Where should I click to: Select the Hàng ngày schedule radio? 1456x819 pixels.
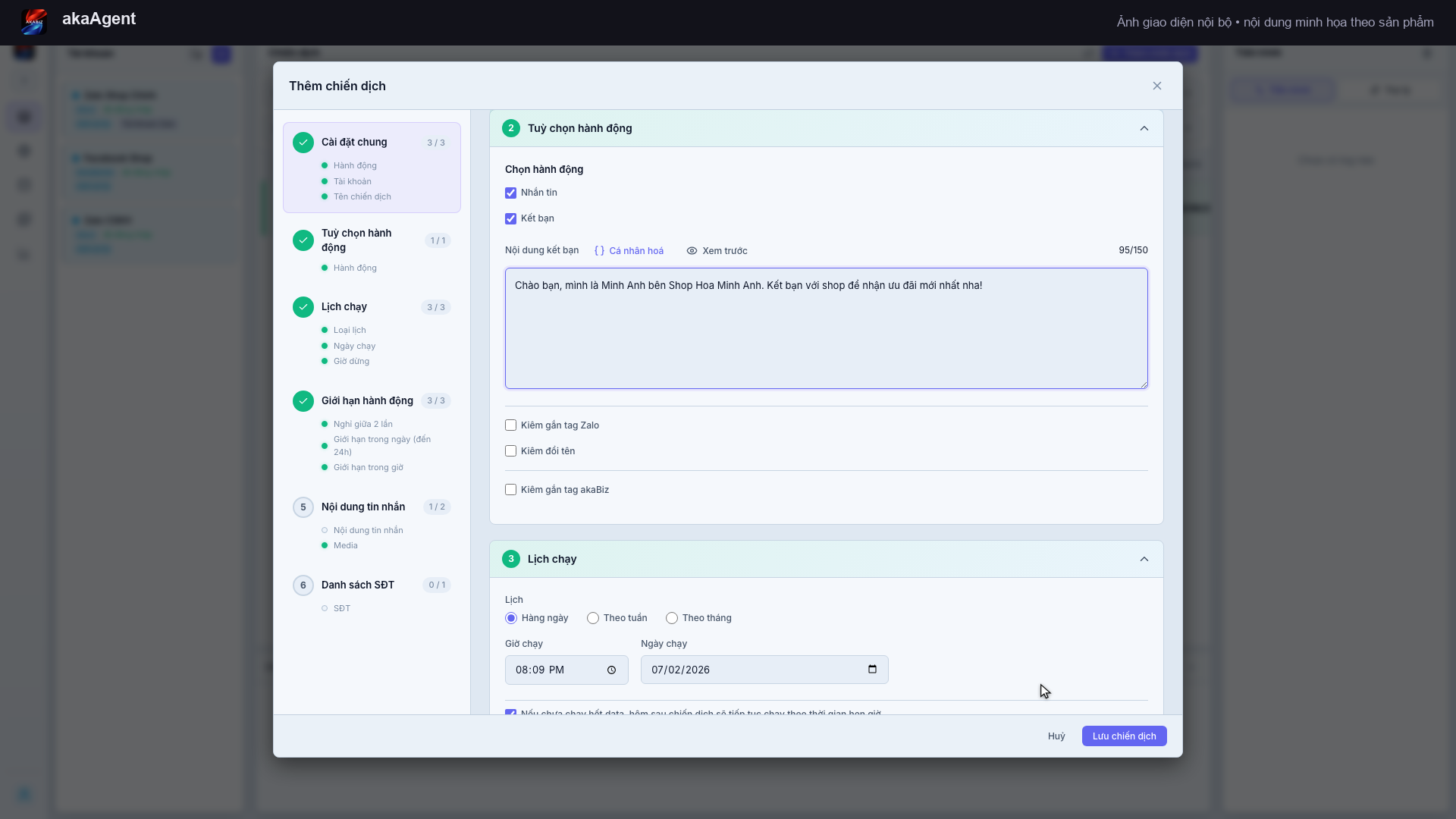(511, 618)
